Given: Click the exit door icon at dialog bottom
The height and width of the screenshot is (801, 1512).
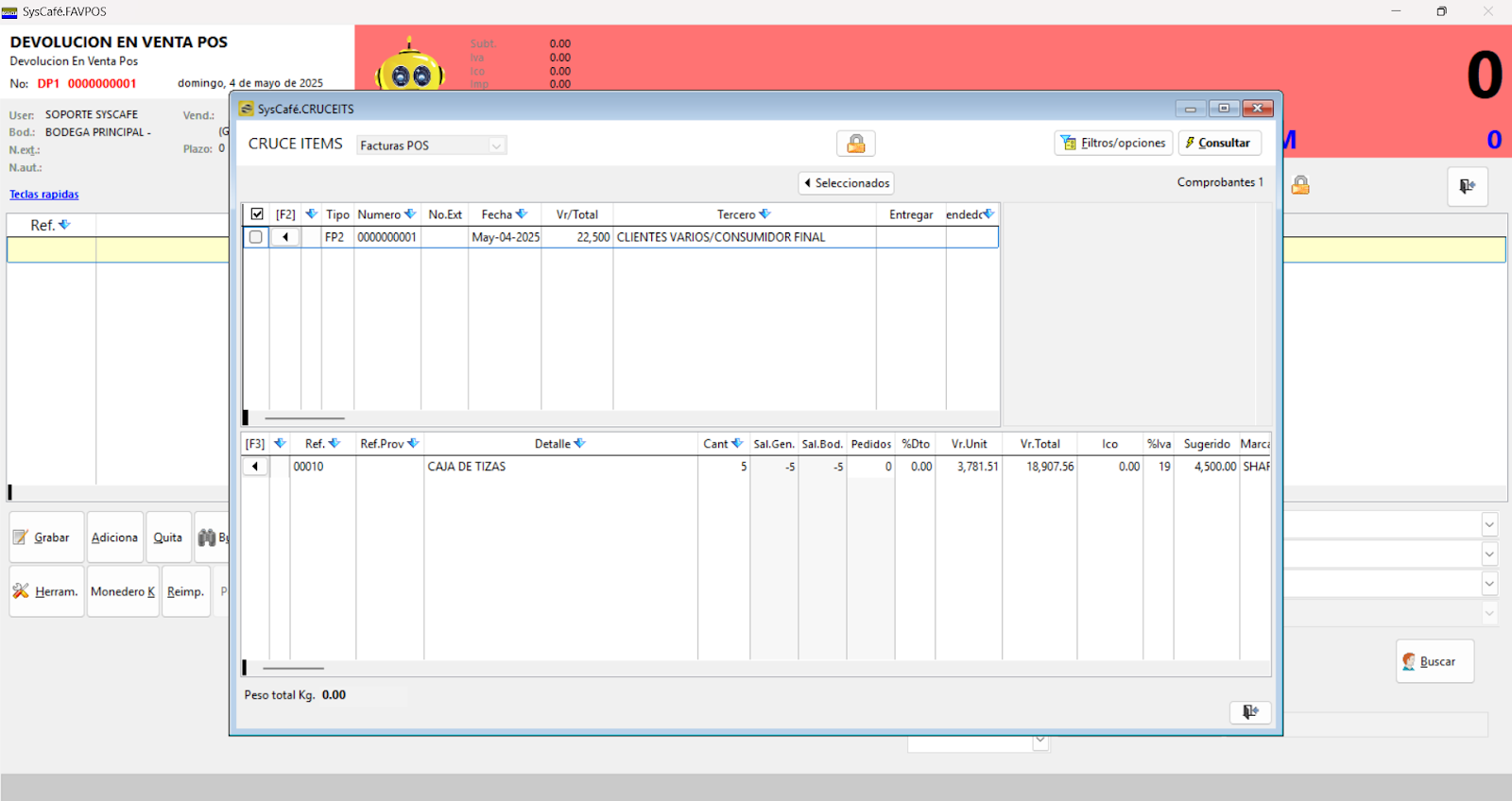Looking at the screenshot, I should pos(1250,712).
